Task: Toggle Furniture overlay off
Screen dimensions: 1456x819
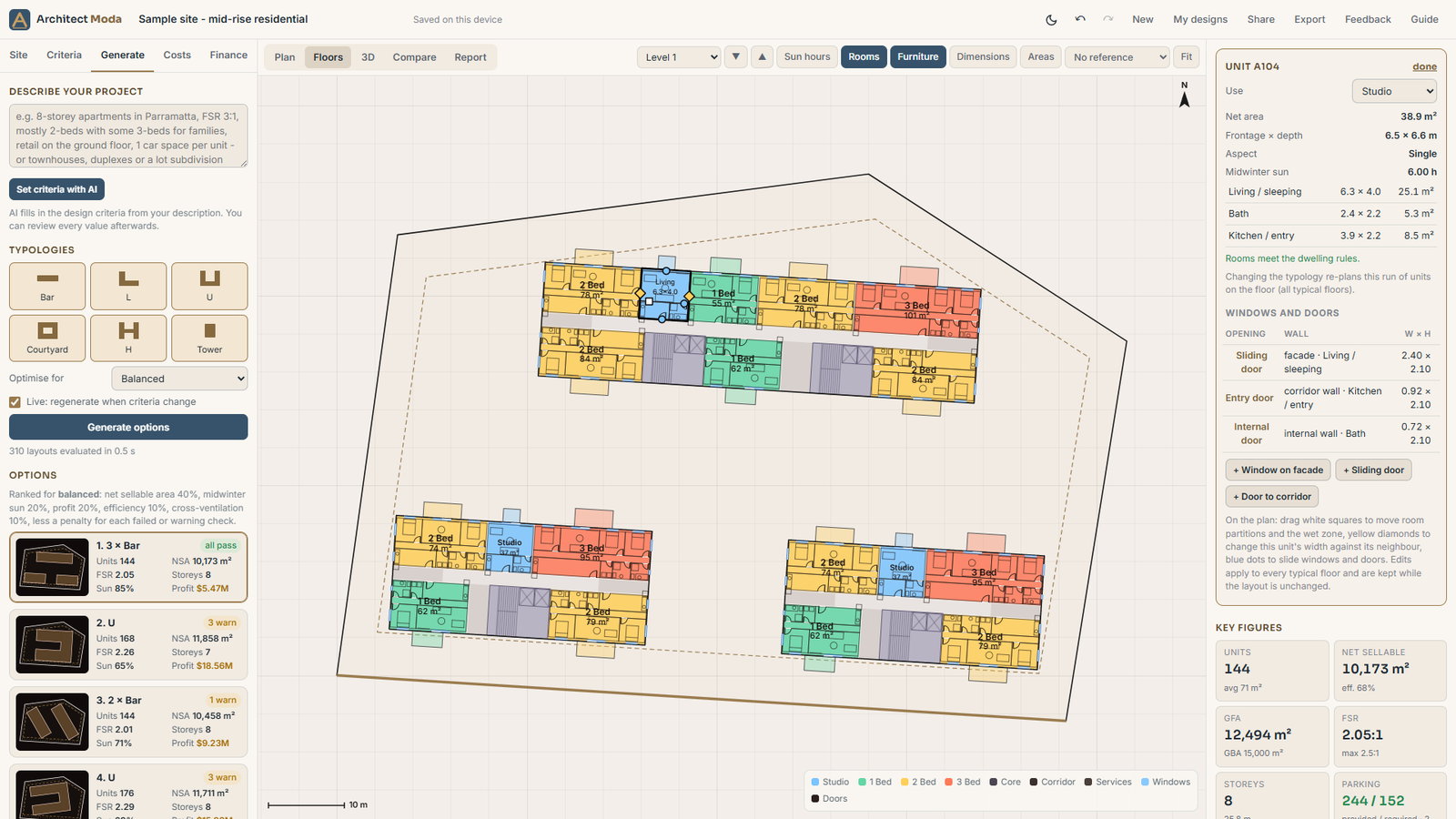Action: pyautogui.click(x=917, y=56)
